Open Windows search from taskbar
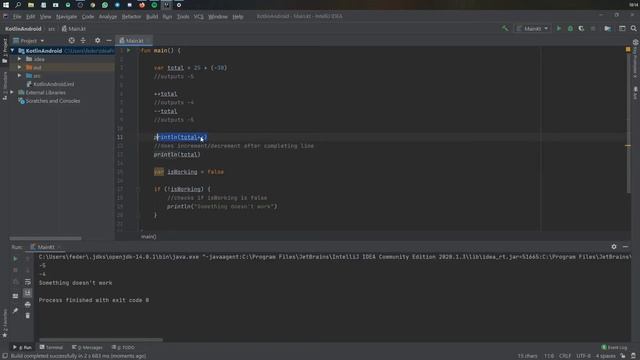The image size is (640, 360). [x=18, y=5]
